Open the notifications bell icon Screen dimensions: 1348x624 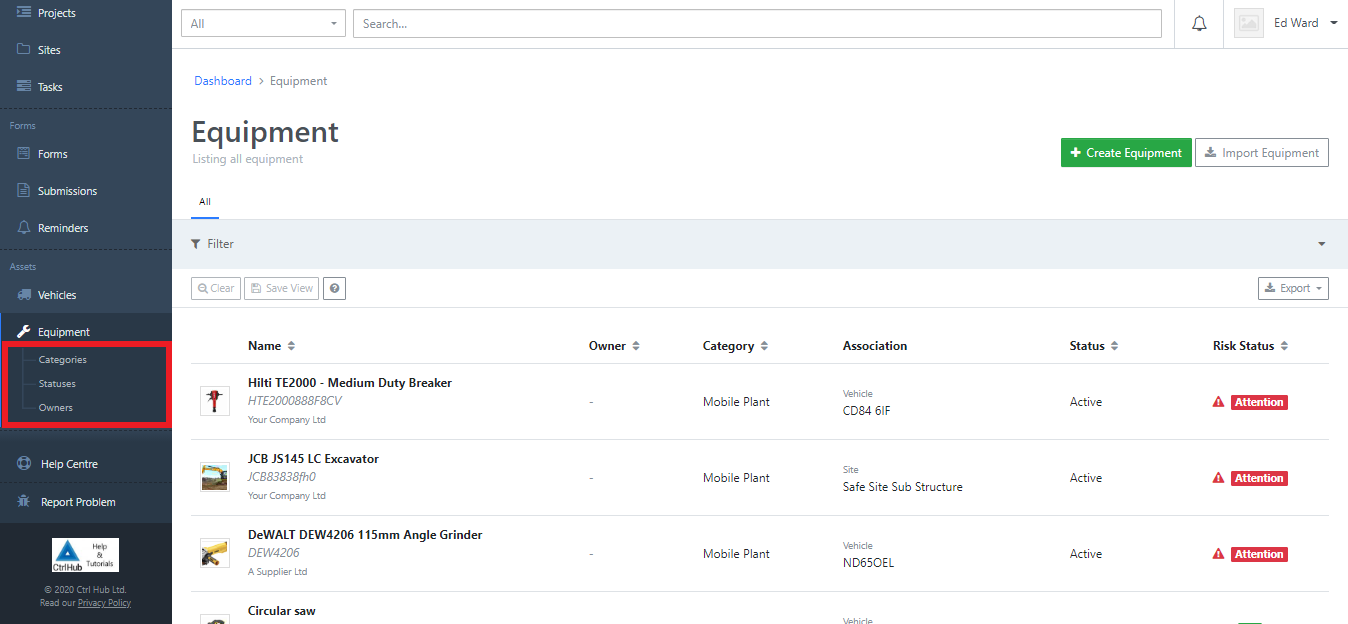click(1199, 24)
